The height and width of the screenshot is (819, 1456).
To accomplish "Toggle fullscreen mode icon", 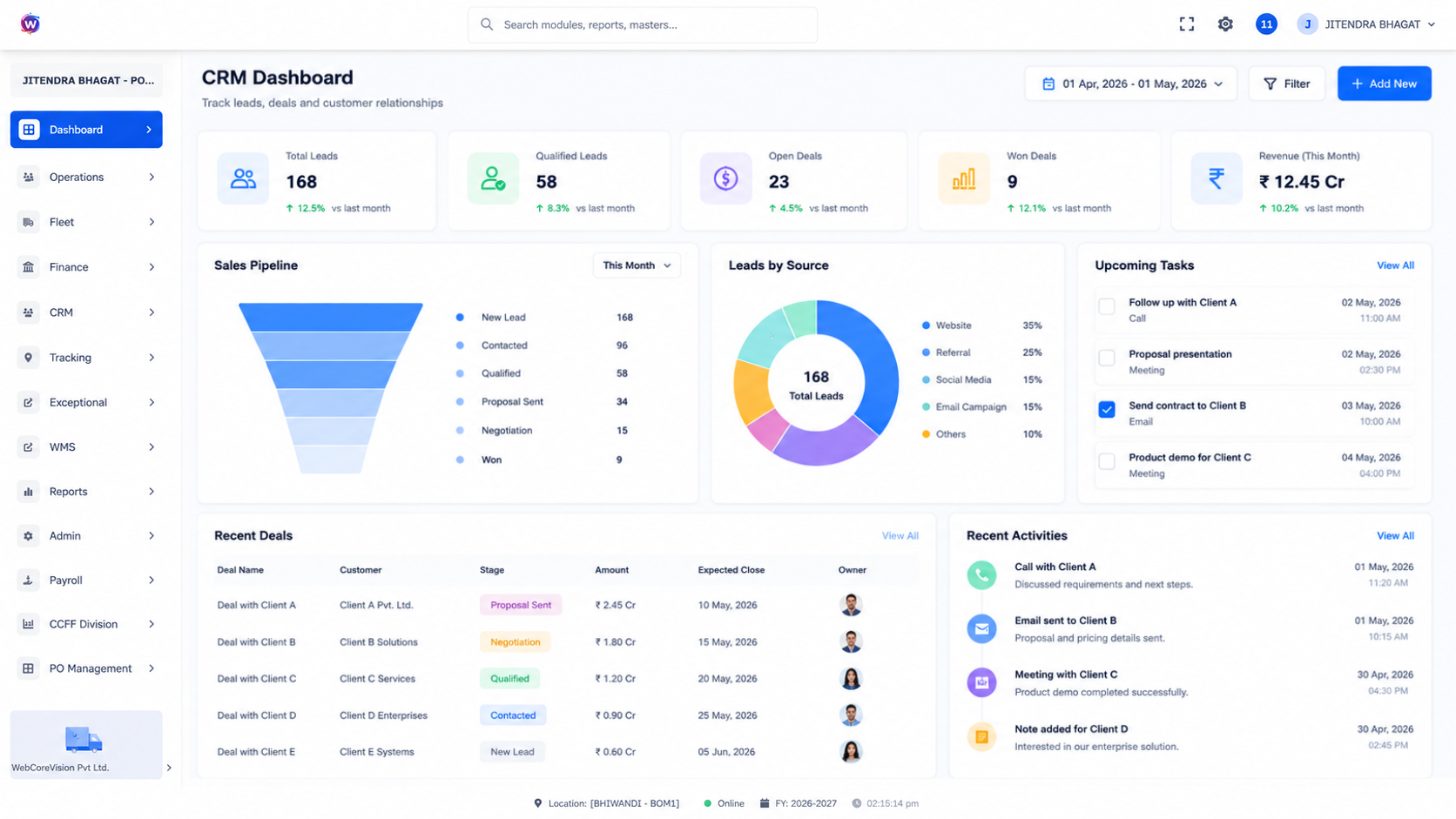I will (x=1187, y=24).
